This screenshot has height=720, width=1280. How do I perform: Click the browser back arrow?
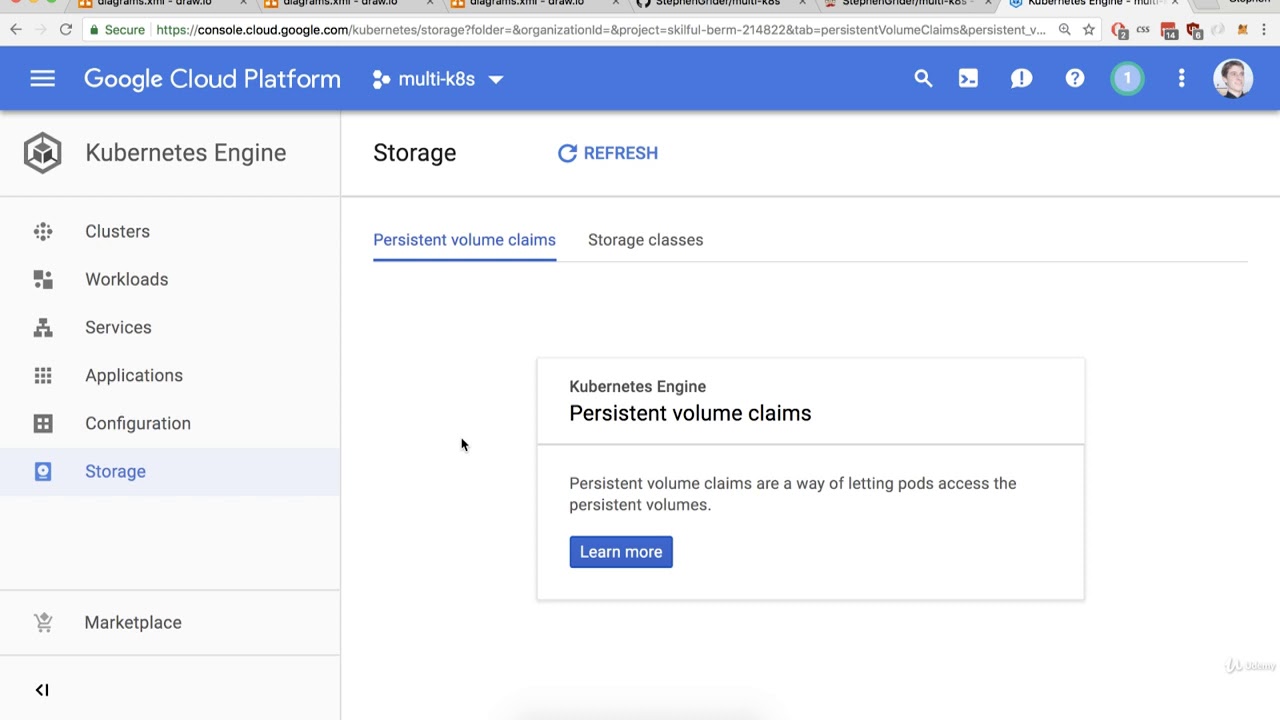pyautogui.click(x=16, y=30)
